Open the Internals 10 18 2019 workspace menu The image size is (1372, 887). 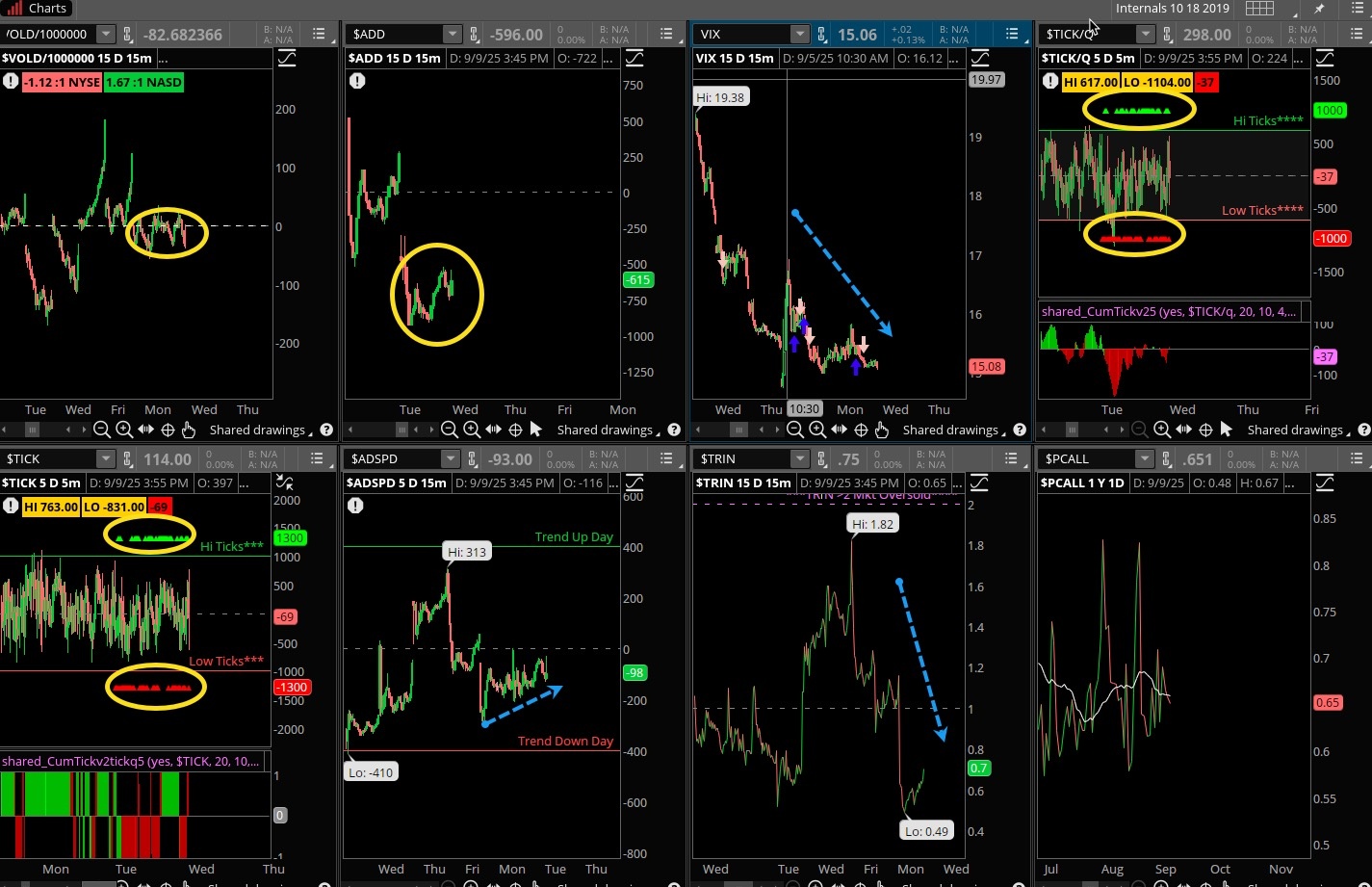pyautogui.click(x=1173, y=9)
